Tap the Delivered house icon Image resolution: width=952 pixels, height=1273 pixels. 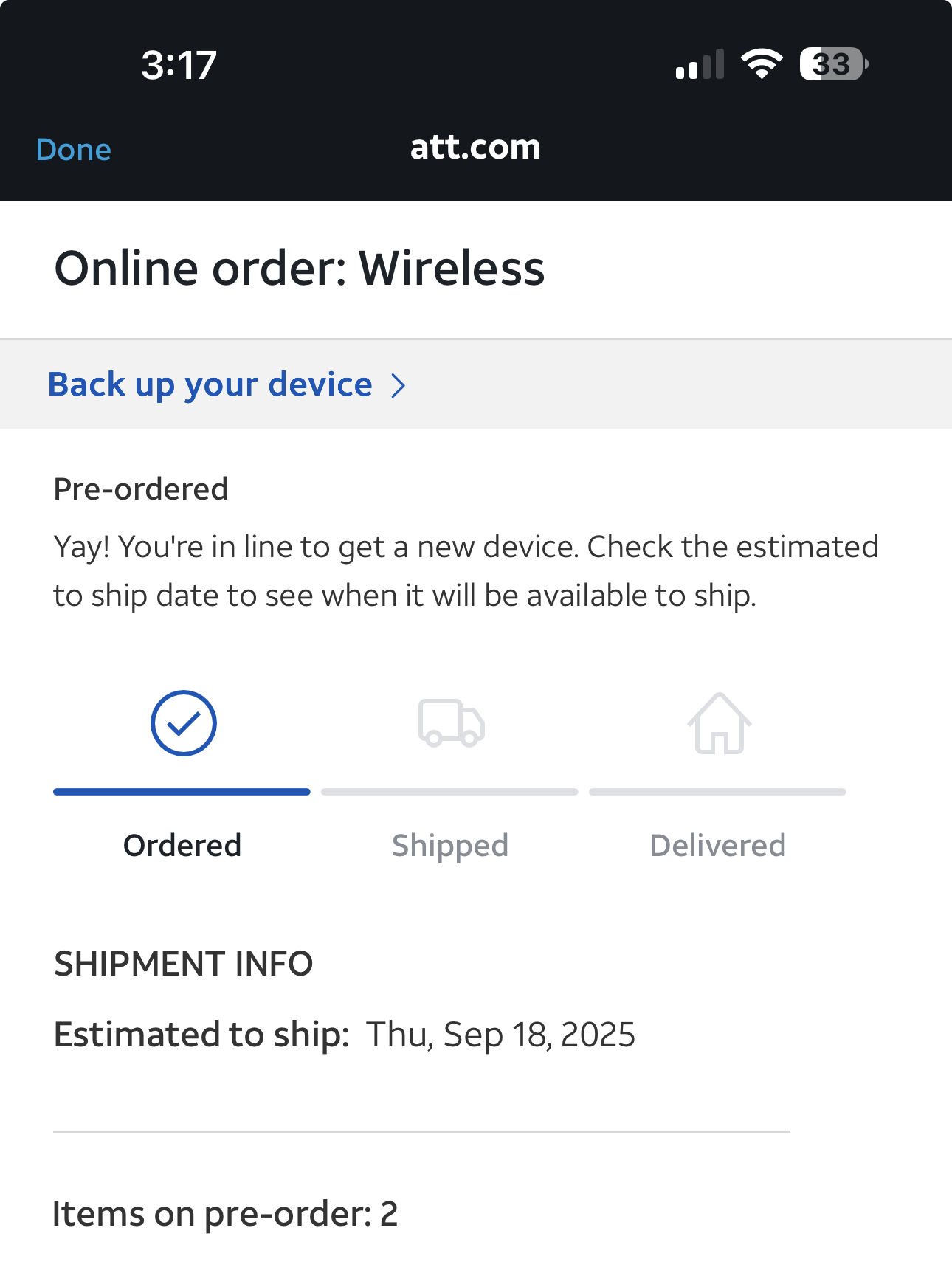719,724
